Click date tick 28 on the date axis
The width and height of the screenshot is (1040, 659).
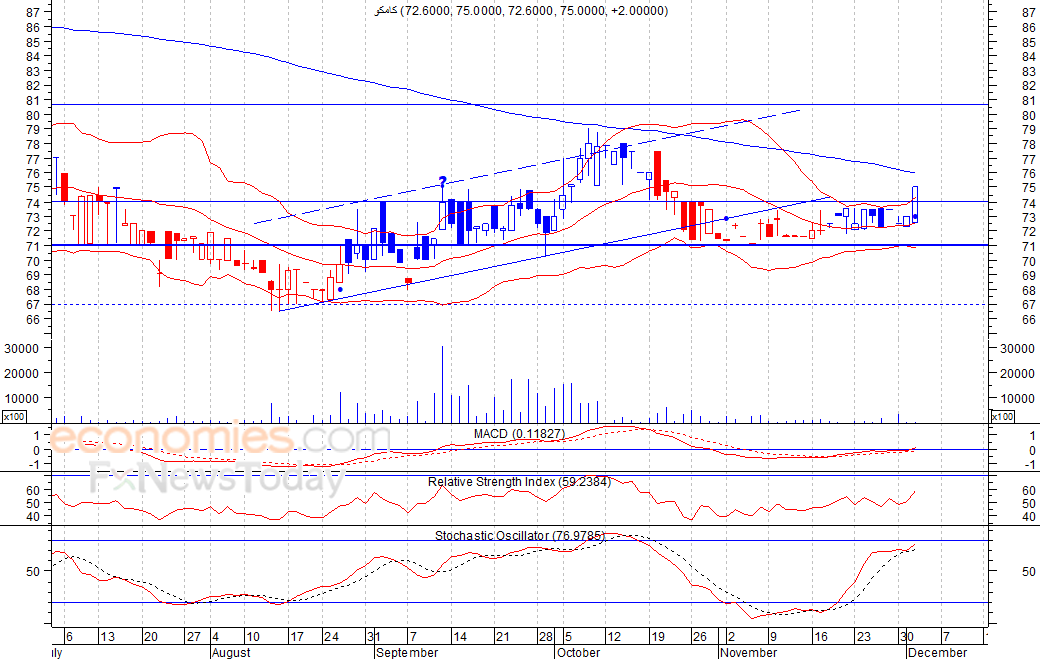pyautogui.click(x=545, y=636)
